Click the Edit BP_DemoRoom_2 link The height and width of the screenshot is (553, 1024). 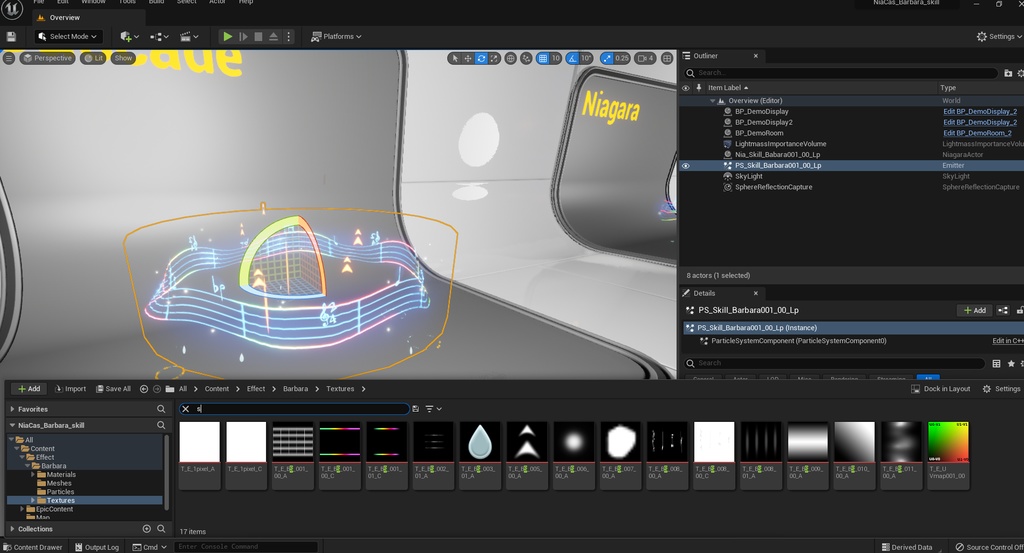click(x=979, y=133)
